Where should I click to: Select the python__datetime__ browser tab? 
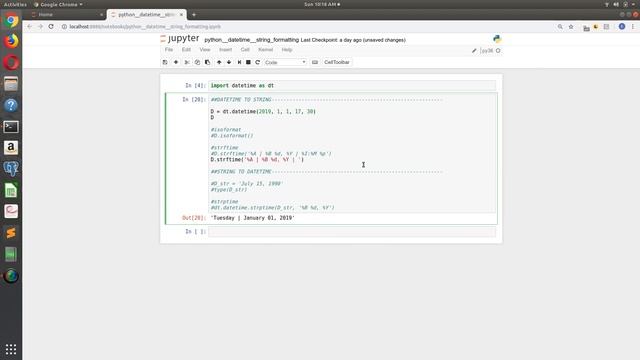[x=146, y=15]
